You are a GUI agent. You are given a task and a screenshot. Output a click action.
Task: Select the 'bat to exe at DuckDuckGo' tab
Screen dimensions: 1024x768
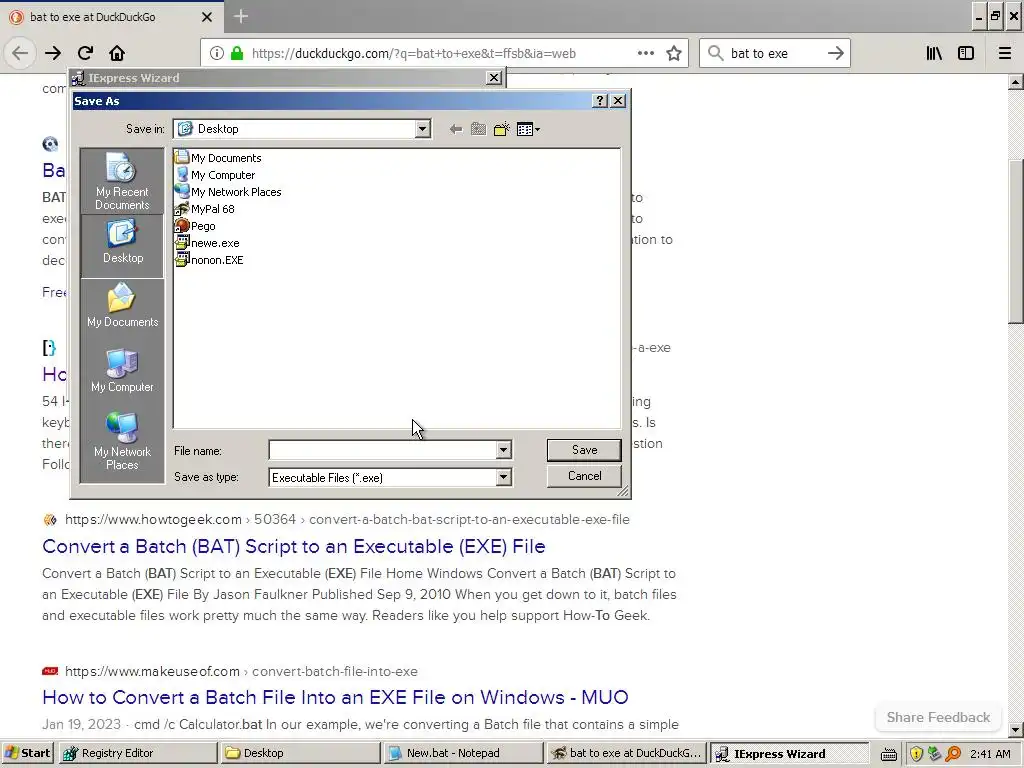pyautogui.click(x=111, y=17)
